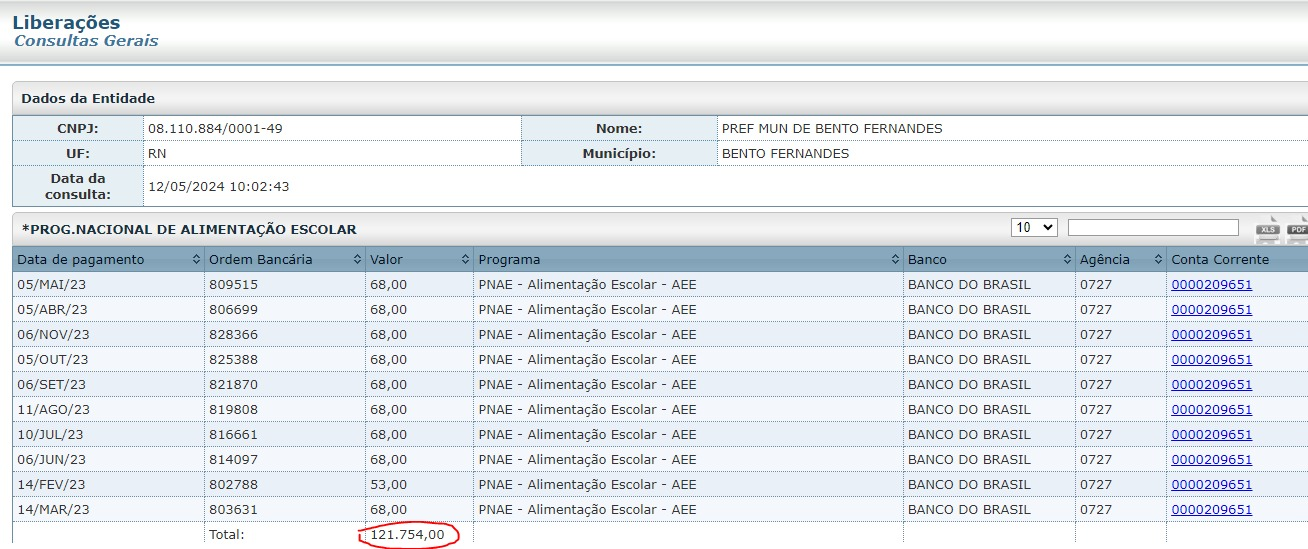Open account link for 10/JUL/23 payment
This screenshot has height=549, width=1308.
1211,435
